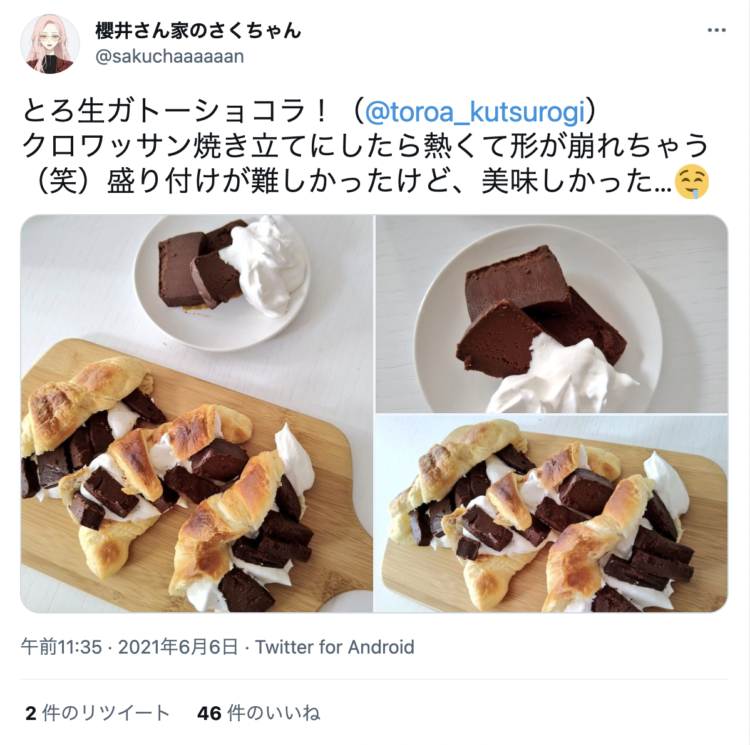Click the Twitter for Android source link
Viewport: 750px width, 745px height.
[334, 647]
